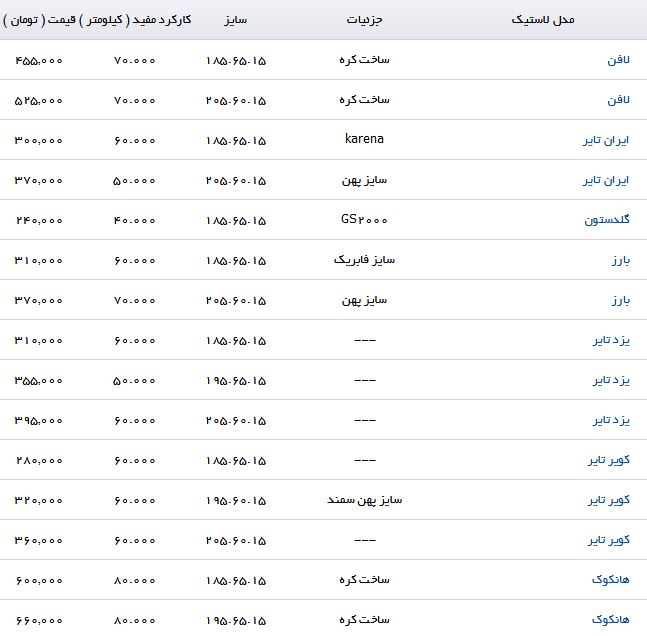Viewport: 647px width, 636px height.
Task: Open the ایران تایر link in the ۵۰.۰۰۰ kilometer row
Action: click(606, 180)
